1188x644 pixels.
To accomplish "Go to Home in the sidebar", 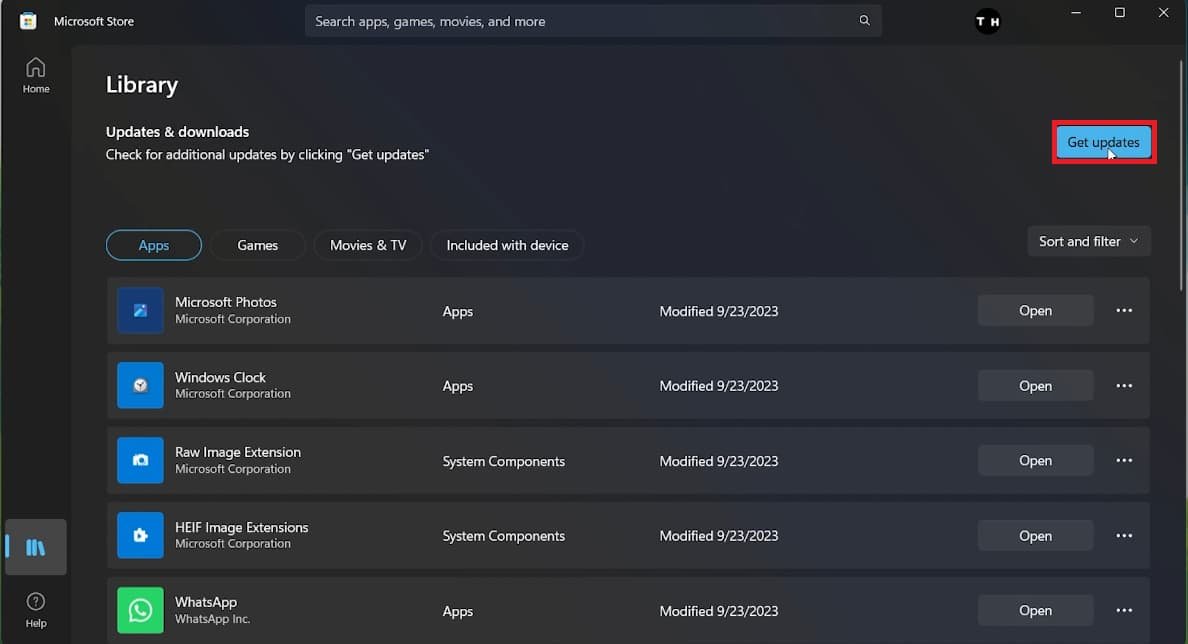I will coord(36,76).
